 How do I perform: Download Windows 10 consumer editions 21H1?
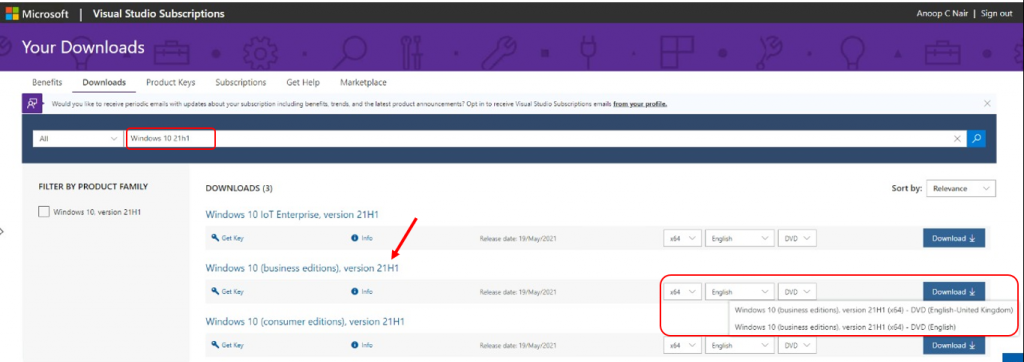pyautogui.click(x=953, y=346)
